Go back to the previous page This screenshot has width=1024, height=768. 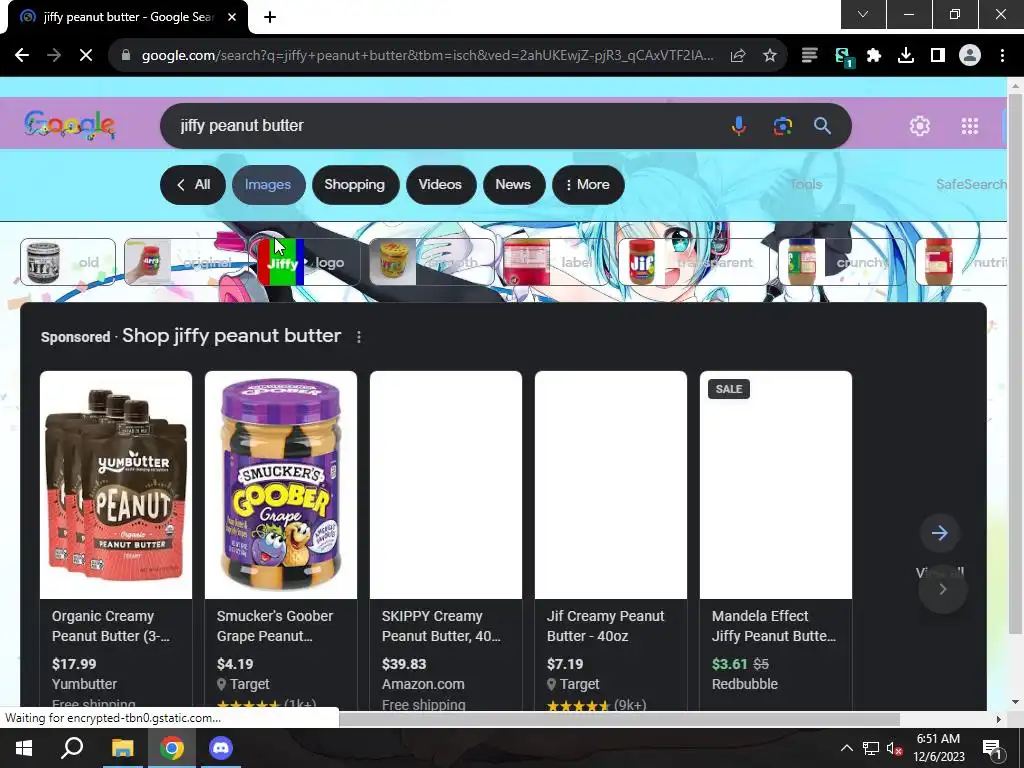(x=22, y=56)
